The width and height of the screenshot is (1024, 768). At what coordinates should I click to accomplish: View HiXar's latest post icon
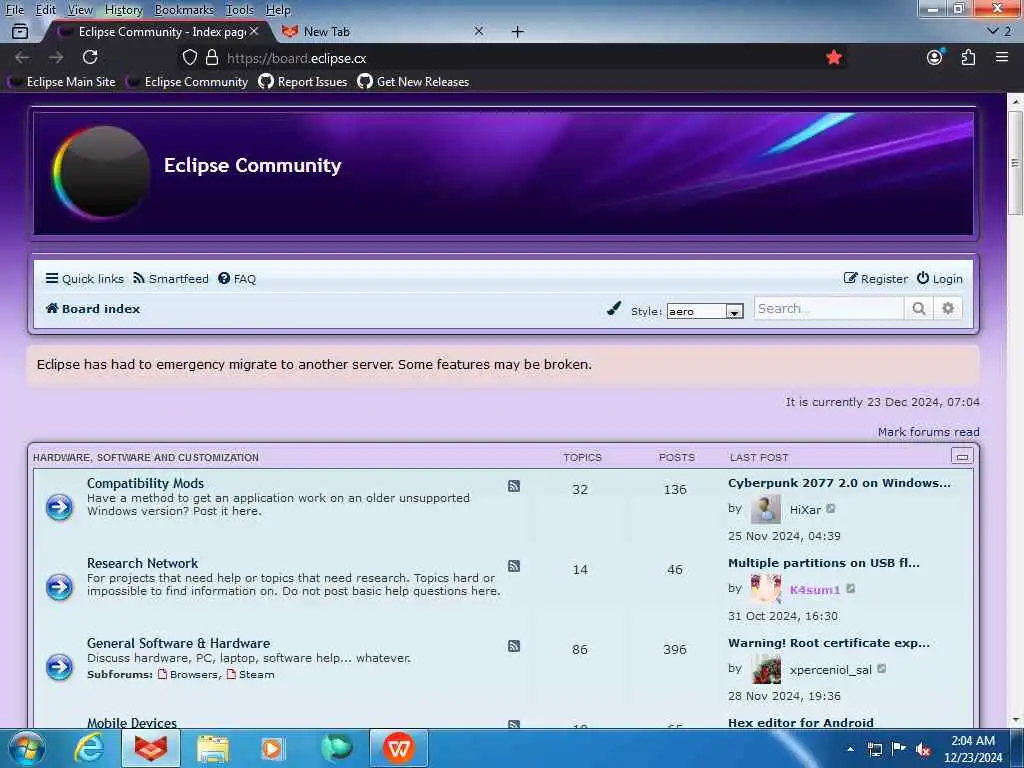(831, 509)
